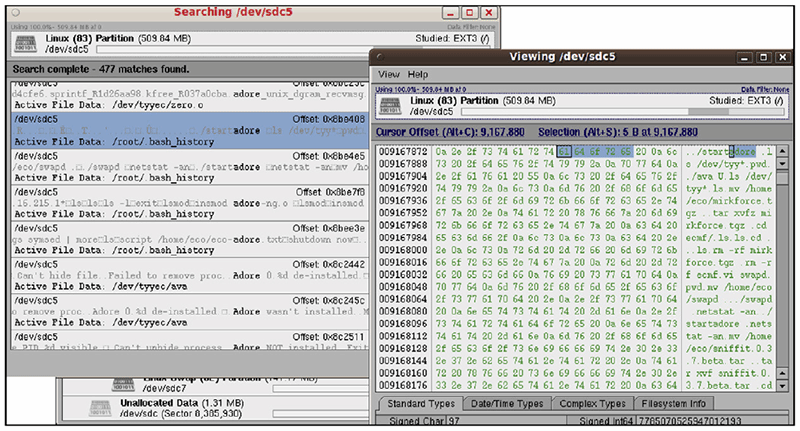Click the partition drive icon in Viewing window
The image size is (800, 431).
392,106
